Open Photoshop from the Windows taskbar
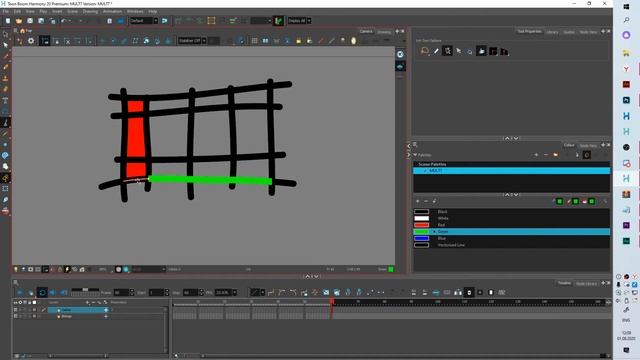This screenshot has width=640, height=360. click(x=627, y=100)
